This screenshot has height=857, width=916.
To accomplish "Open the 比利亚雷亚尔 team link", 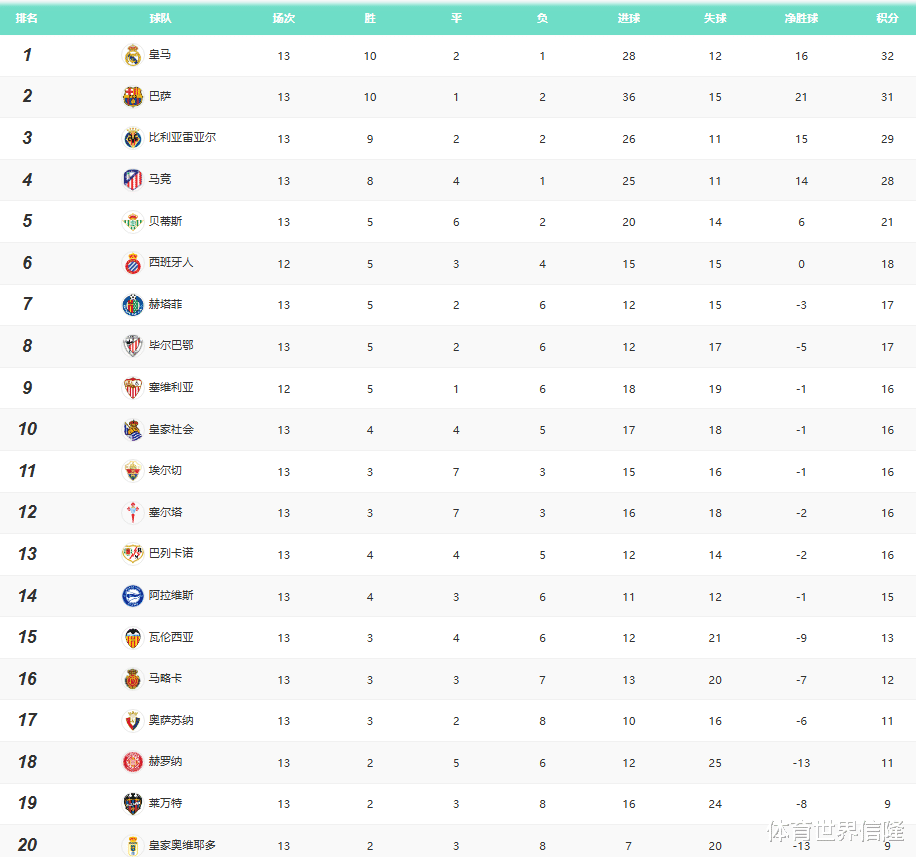I will point(182,137).
